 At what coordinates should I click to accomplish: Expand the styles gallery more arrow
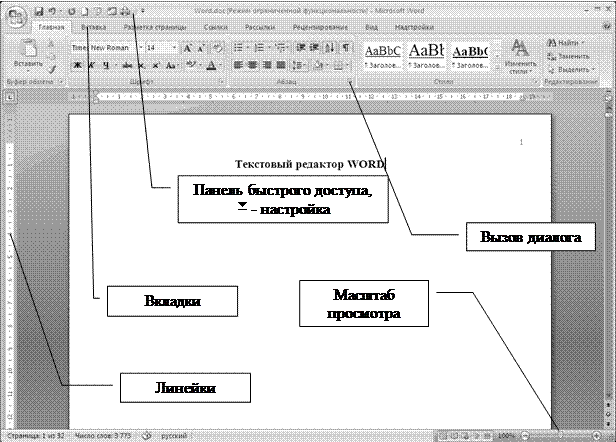pos(497,67)
